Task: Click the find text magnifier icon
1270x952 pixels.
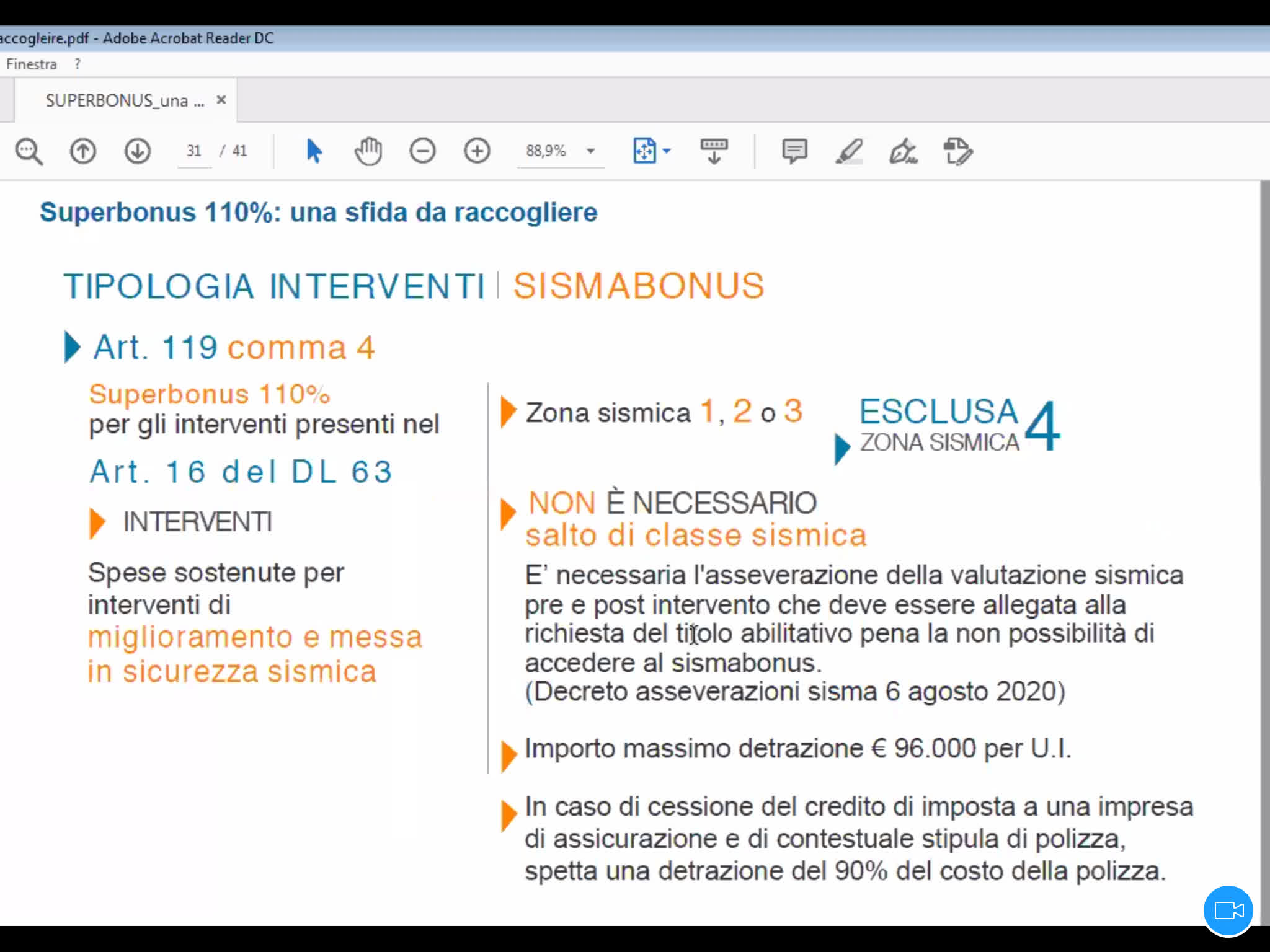Action: pyautogui.click(x=29, y=151)
